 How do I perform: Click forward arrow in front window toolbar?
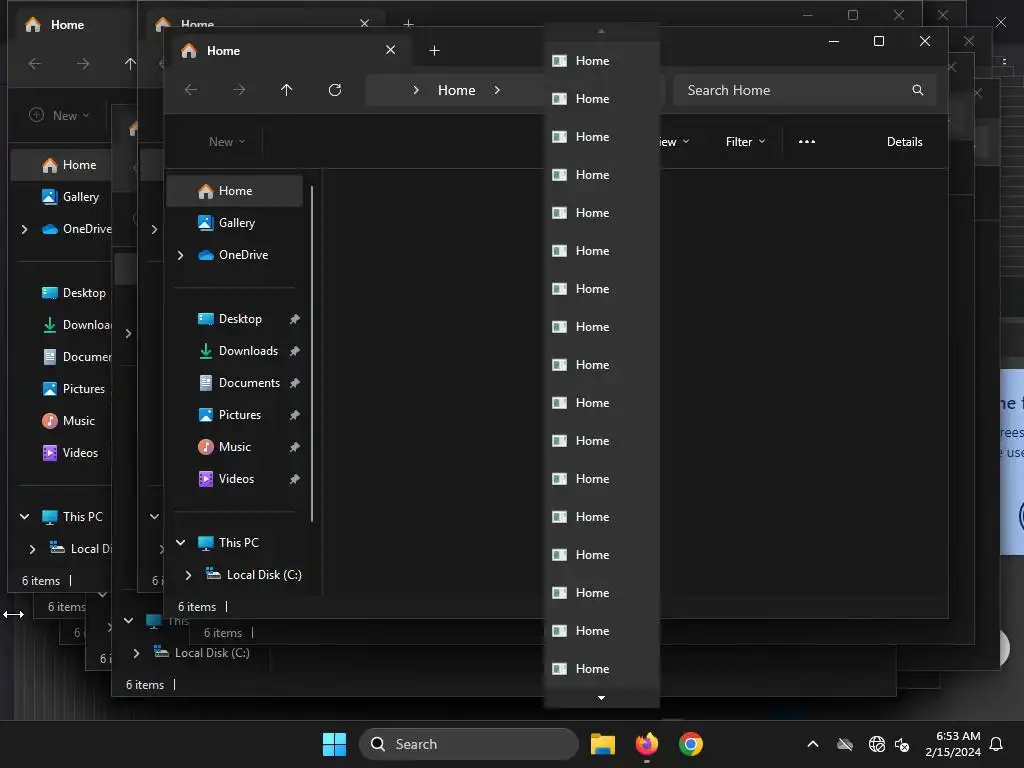tap(239, 90)
